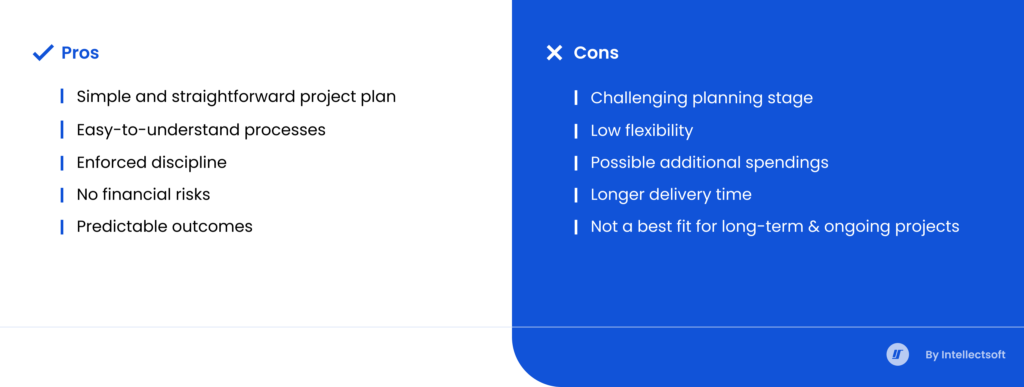Screen dimensions: 1024x387
Task: Click the Intellectsoft round logo icon
Action: pos(897,355)
